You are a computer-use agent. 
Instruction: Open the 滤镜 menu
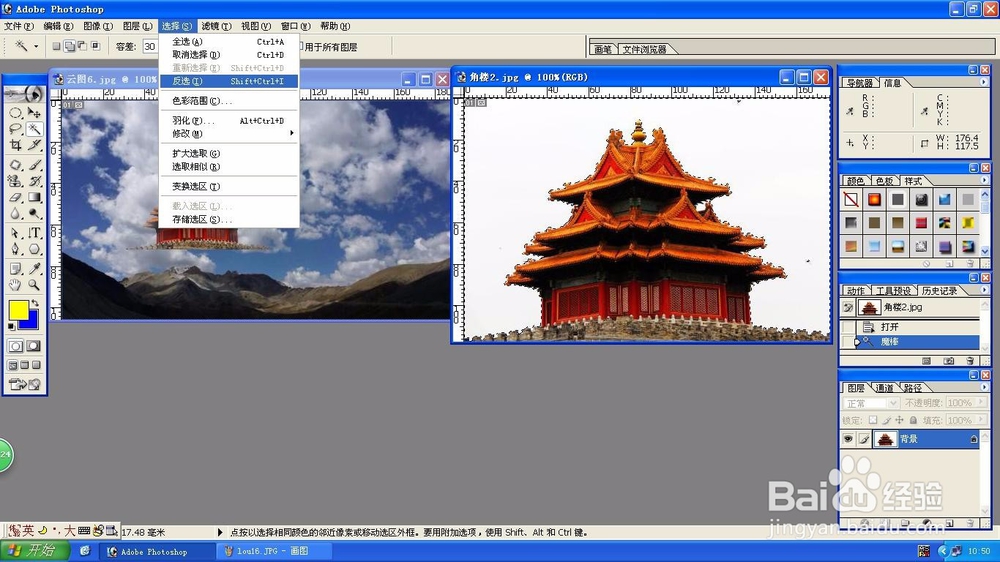pos(216,26)
